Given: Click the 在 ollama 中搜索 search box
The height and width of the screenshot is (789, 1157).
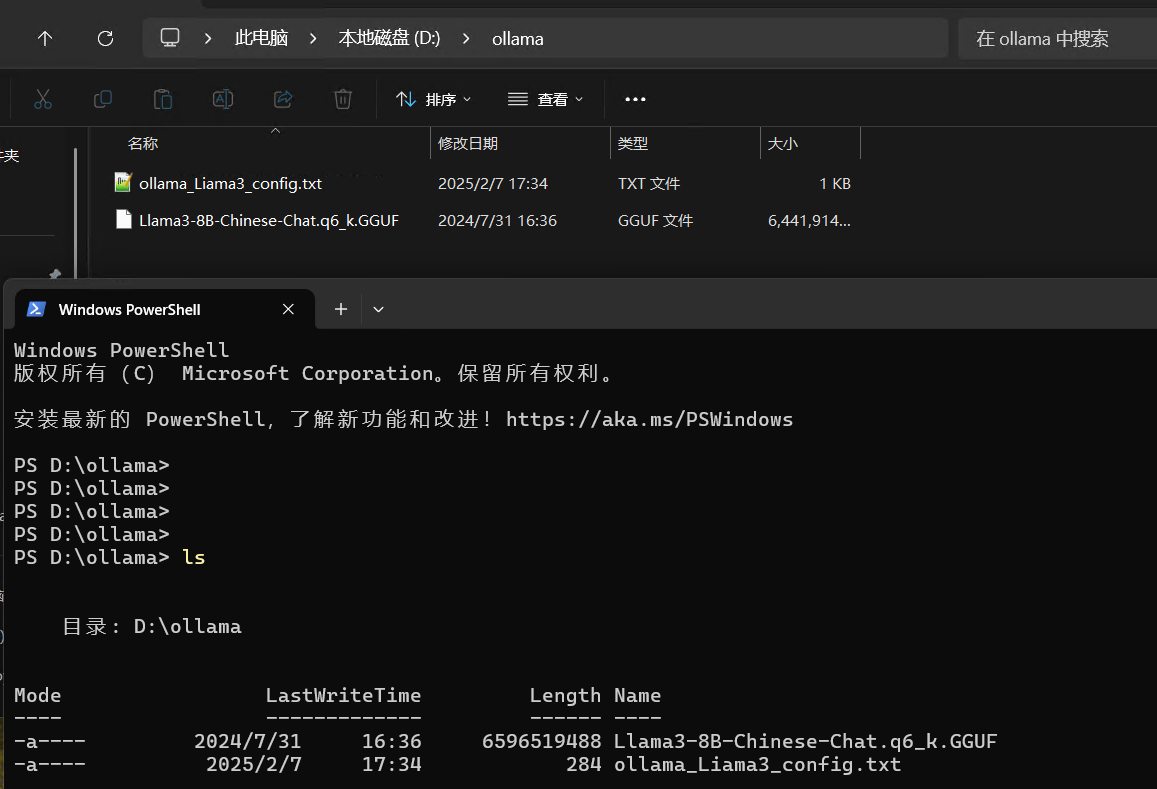Looking at the screenshot, I should [1050, 38].
